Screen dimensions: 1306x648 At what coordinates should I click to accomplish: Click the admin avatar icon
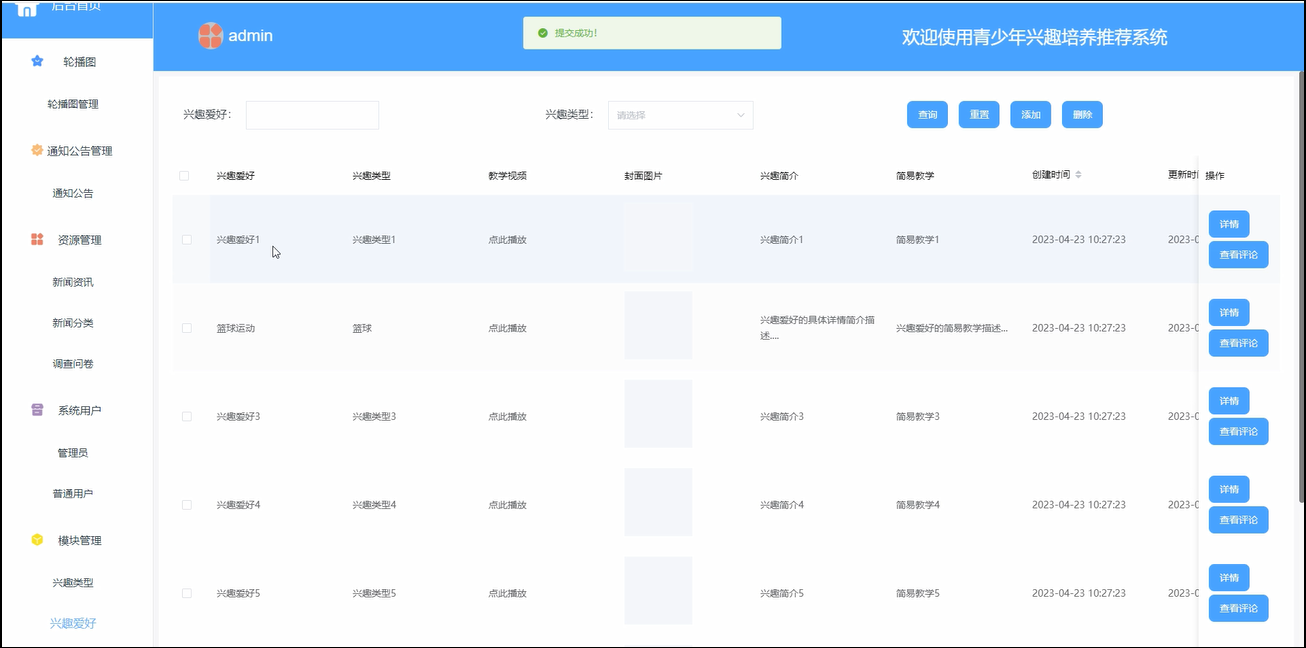[210, 36]
